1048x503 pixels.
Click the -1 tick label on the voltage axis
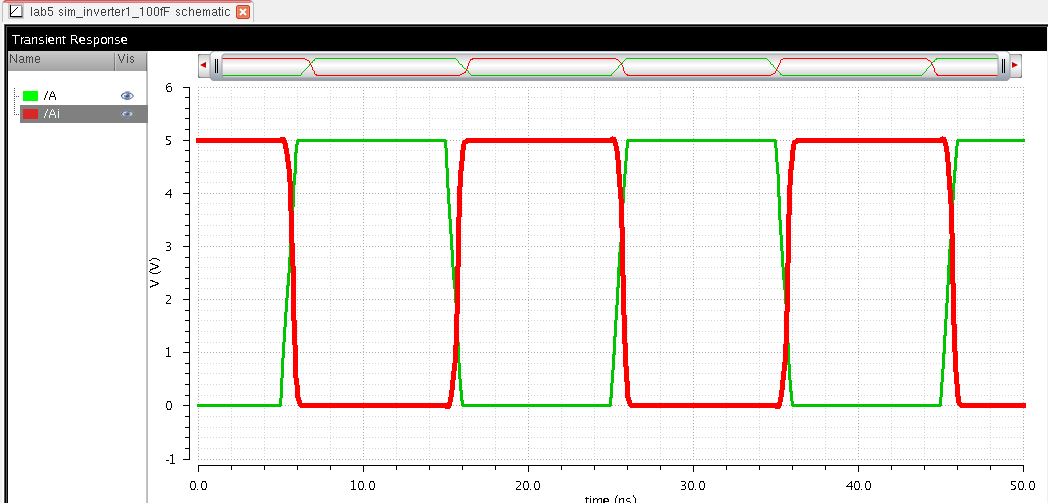click(168, 459)
